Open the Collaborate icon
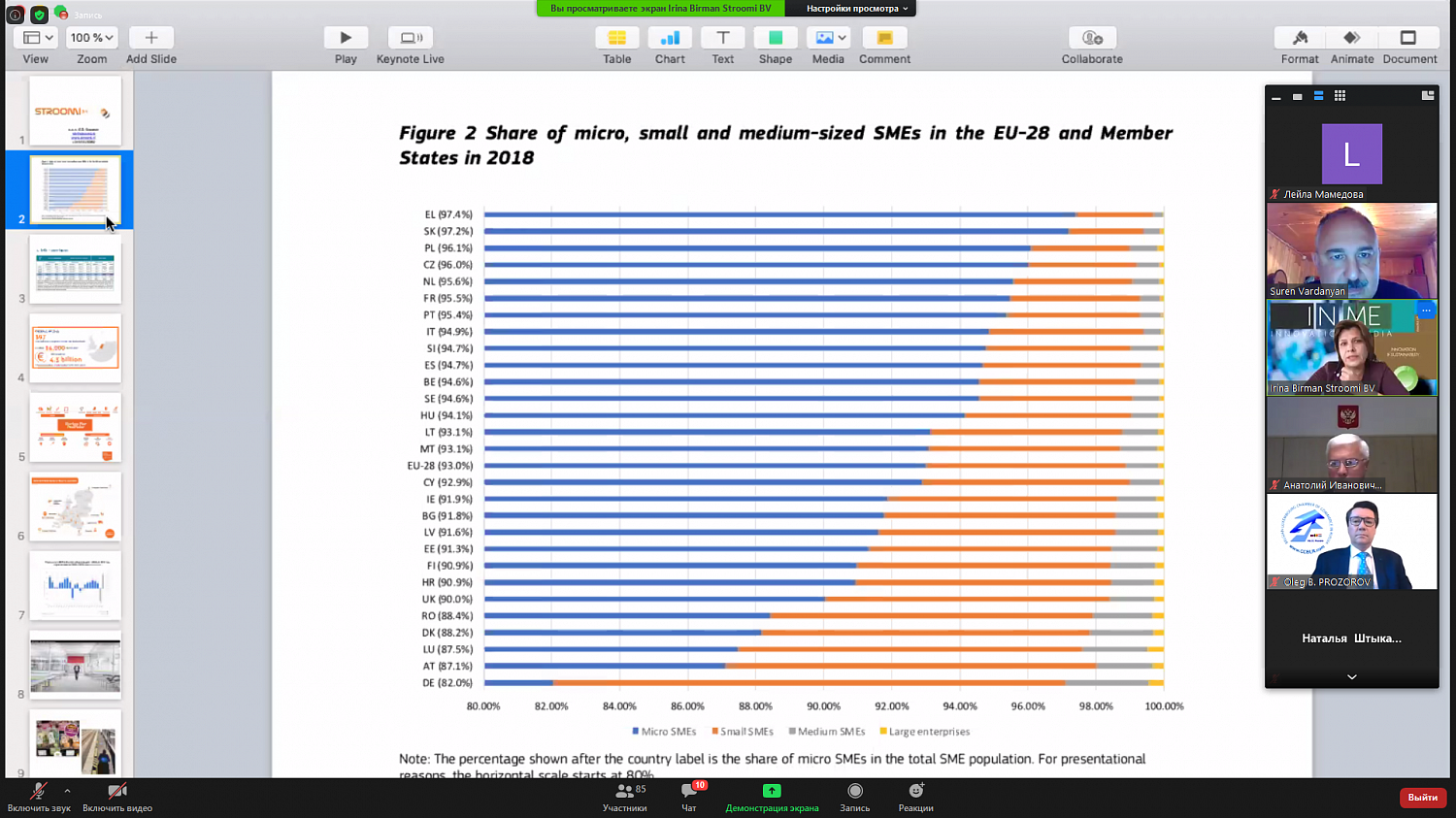Viewport: 1456px width, 818px height. click(x=1092, y=38)
